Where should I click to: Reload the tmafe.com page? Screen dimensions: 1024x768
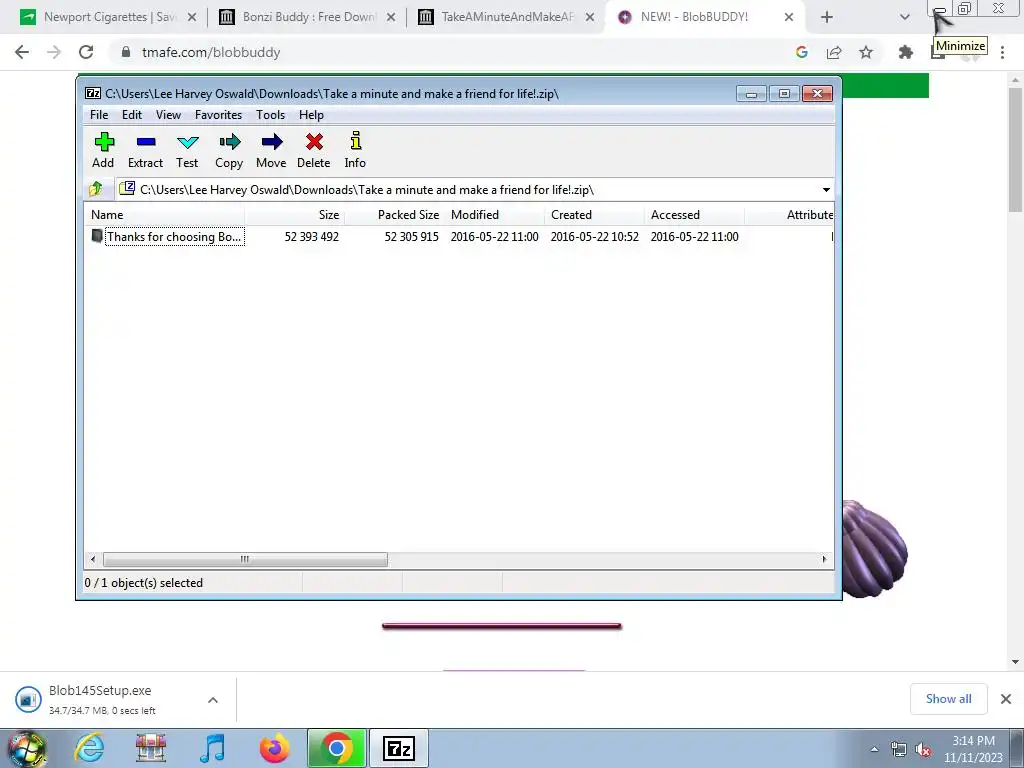86,52
